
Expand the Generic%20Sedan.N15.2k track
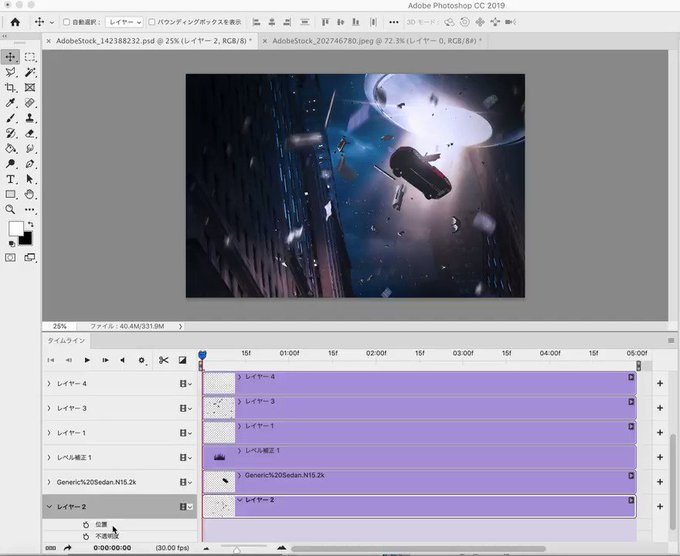click(49, 482)
